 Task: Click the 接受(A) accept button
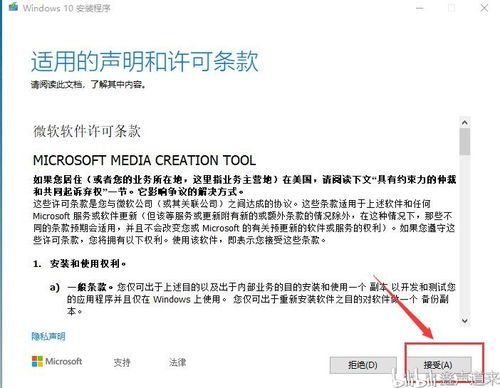439,365
